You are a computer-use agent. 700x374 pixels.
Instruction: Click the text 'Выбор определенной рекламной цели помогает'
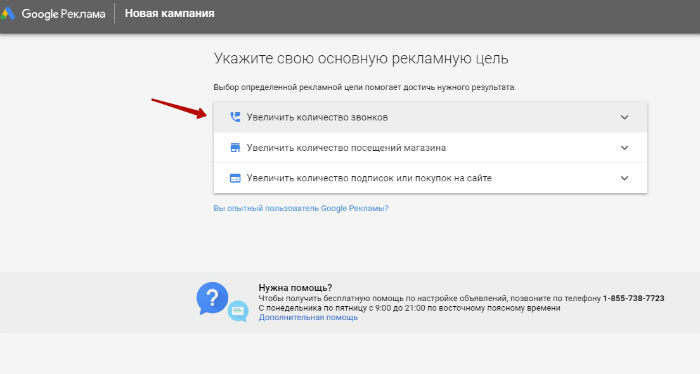pyautogui.click(x=307, y=87)
